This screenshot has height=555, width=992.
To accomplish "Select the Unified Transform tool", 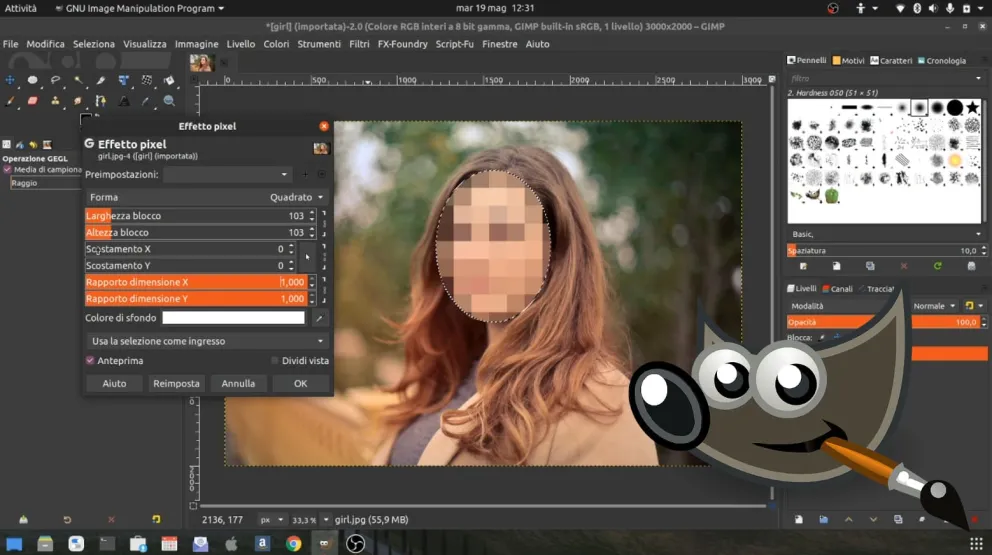I will (123, 80).
